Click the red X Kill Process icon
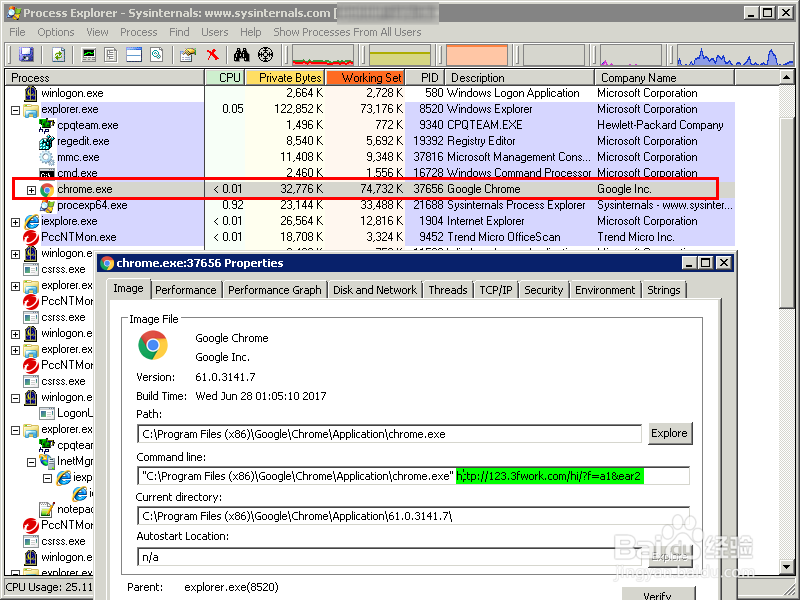This screenshot has height=600, width=800. click(212, 54)
